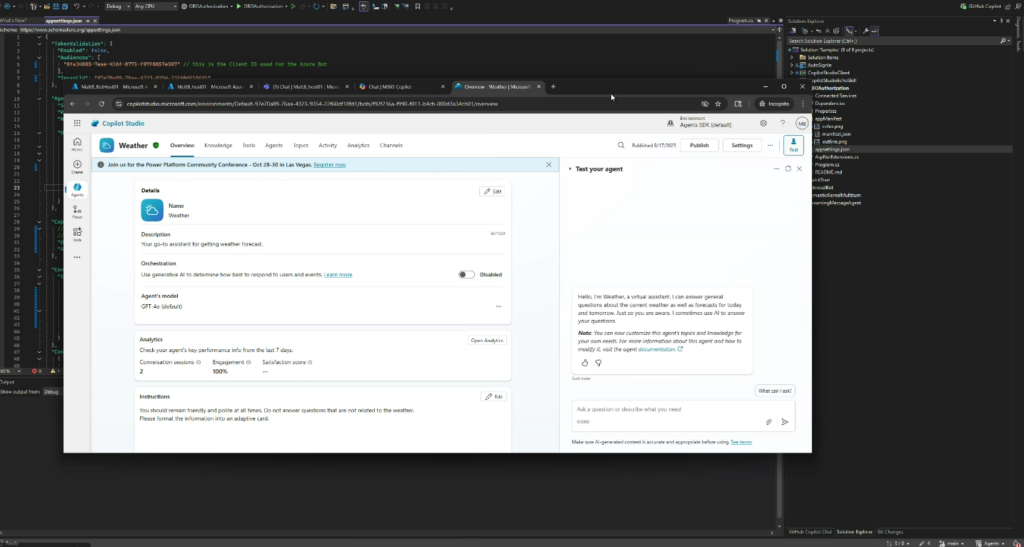
Task: Open the search icon beside Published date
Action: [x=621, y=146]
